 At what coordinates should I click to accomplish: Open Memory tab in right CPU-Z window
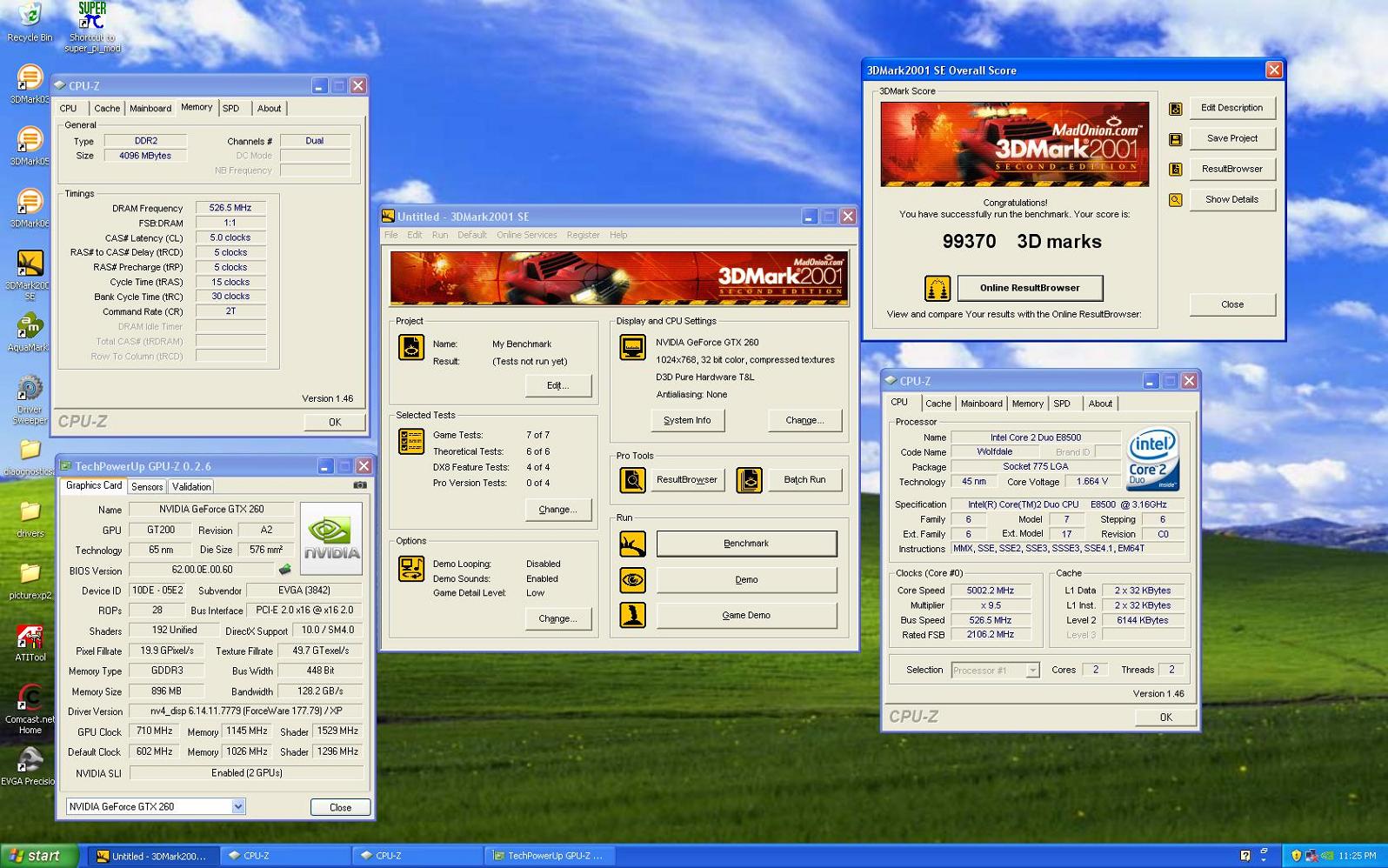pyautogui.click(x=1027, y=404)
